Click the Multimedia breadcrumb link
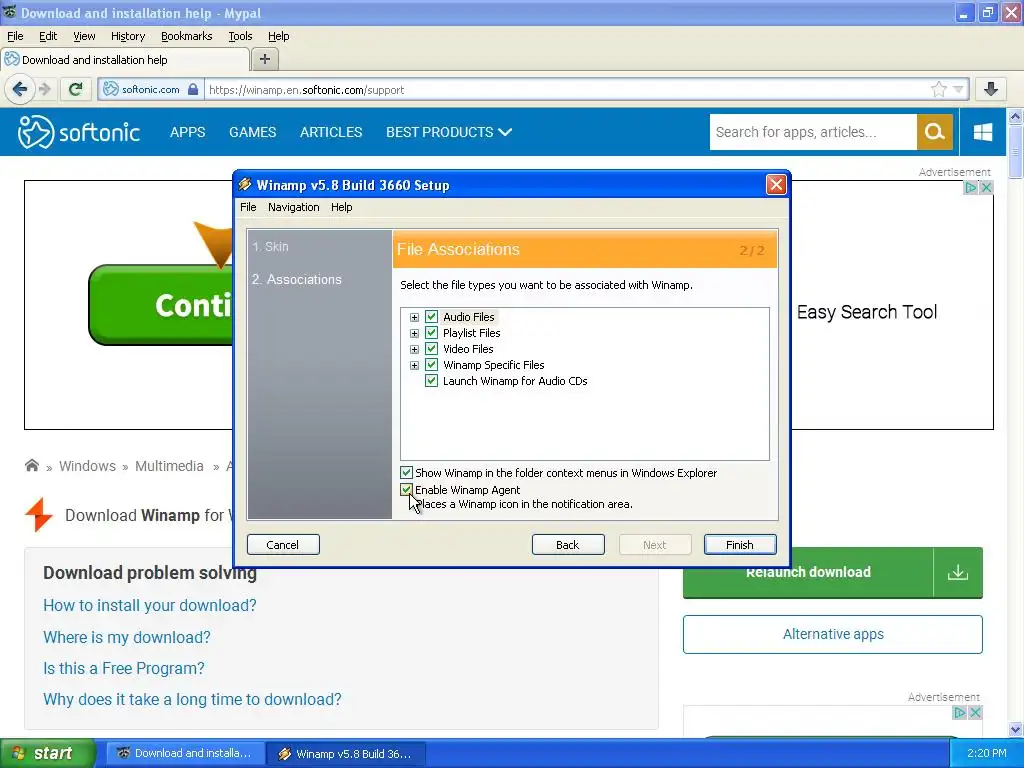 coord(169,466)
